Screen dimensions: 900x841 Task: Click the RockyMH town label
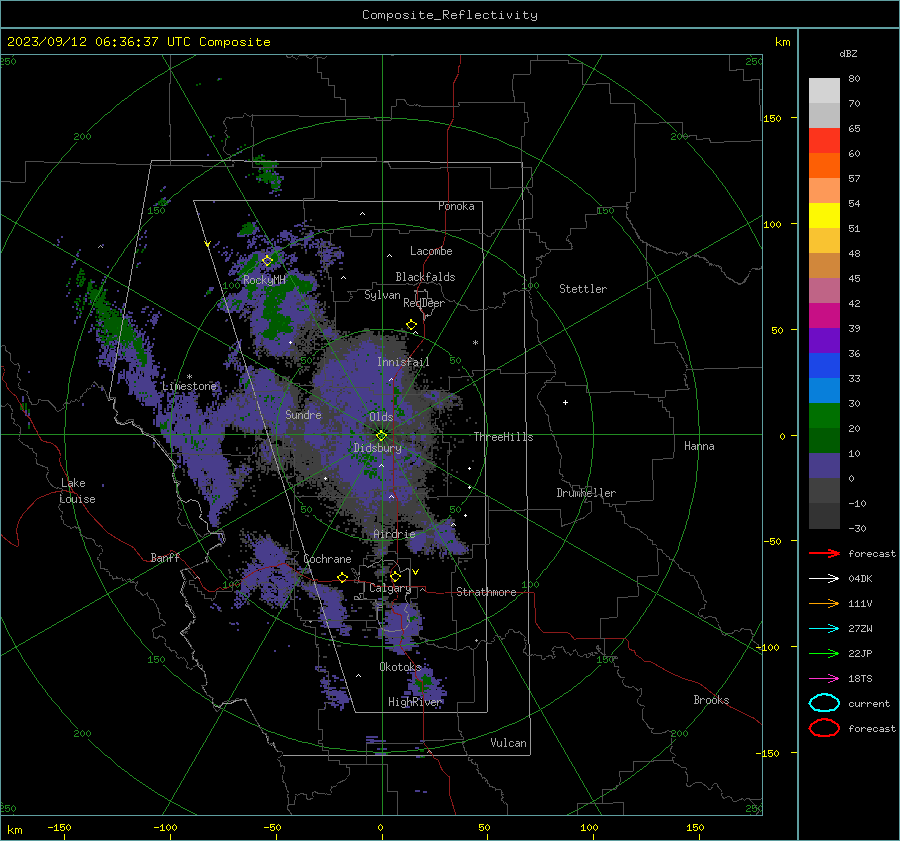(x=264, y=280)
